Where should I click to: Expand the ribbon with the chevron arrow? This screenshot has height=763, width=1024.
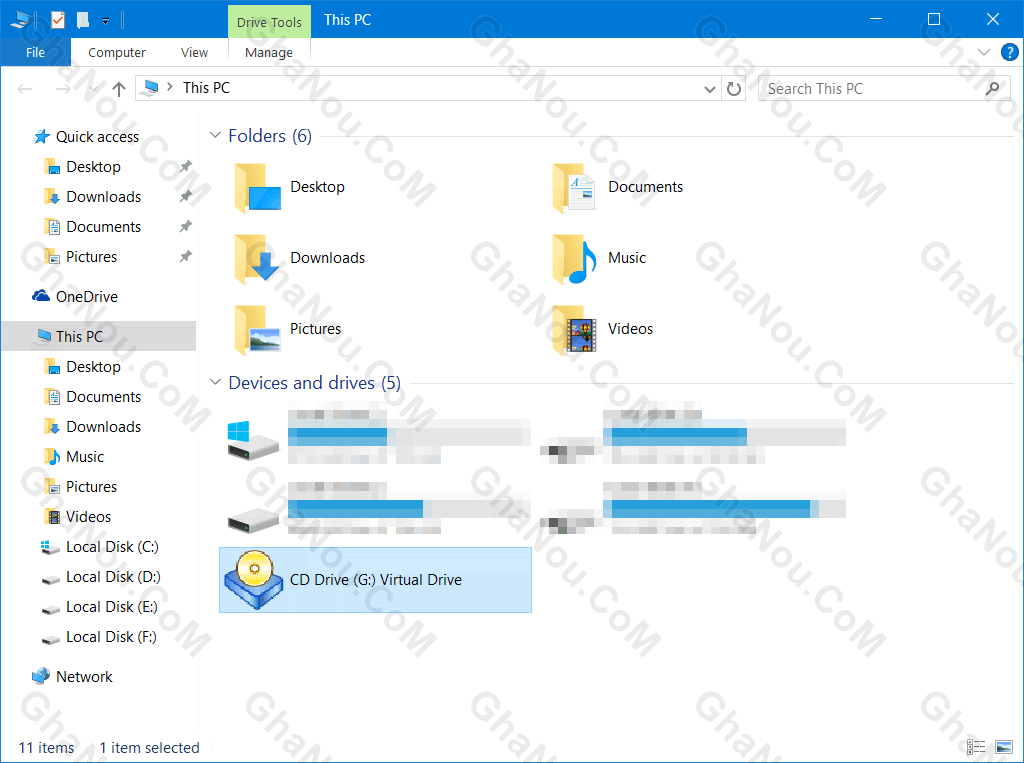pyautogui.click(x=984, y=52)
